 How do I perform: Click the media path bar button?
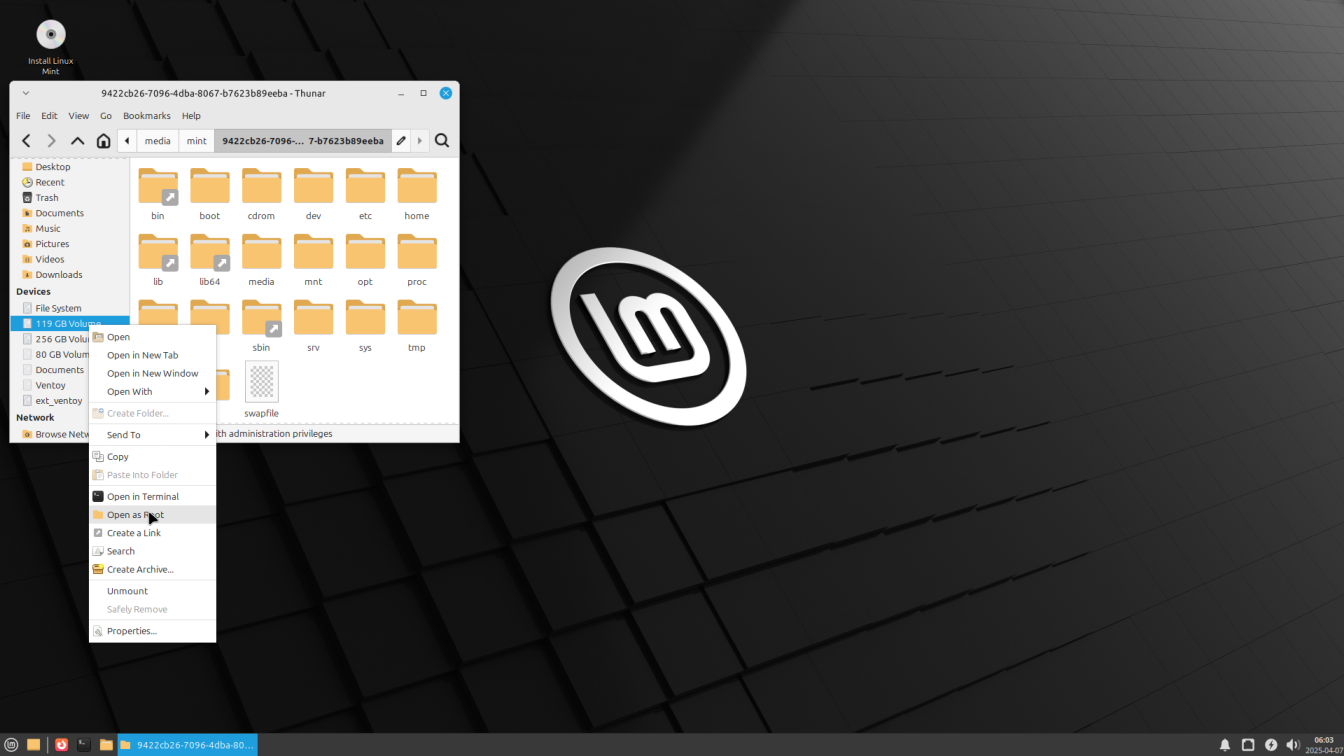click(x=158, y=141)
